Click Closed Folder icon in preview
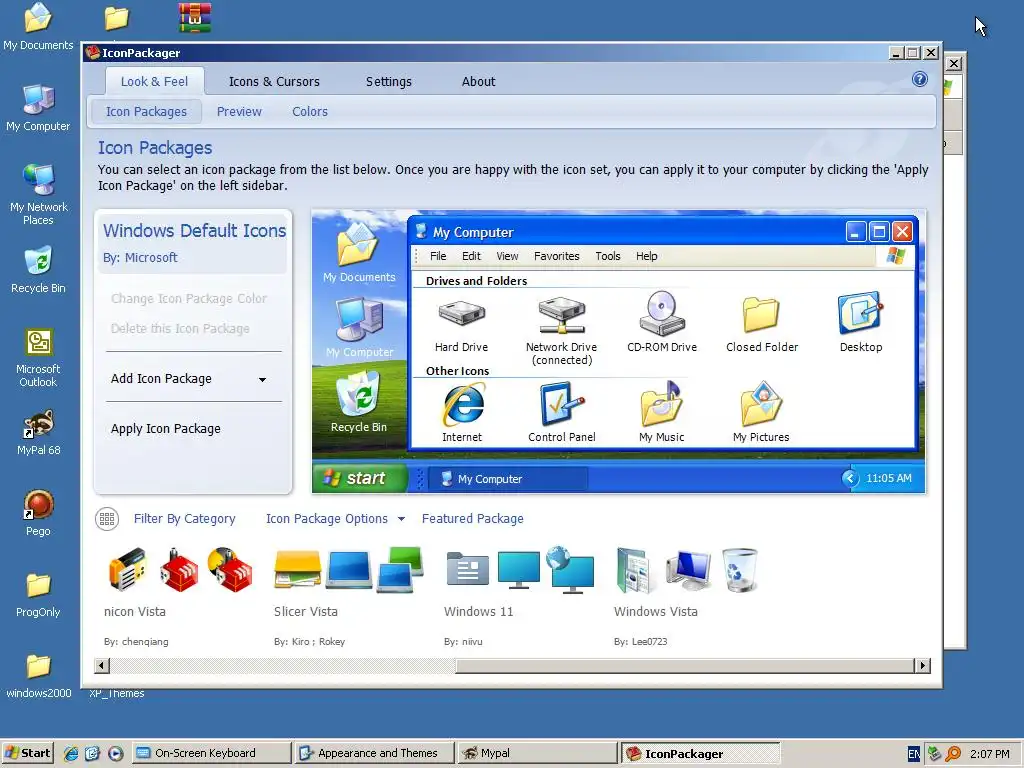 coord(761,315)
